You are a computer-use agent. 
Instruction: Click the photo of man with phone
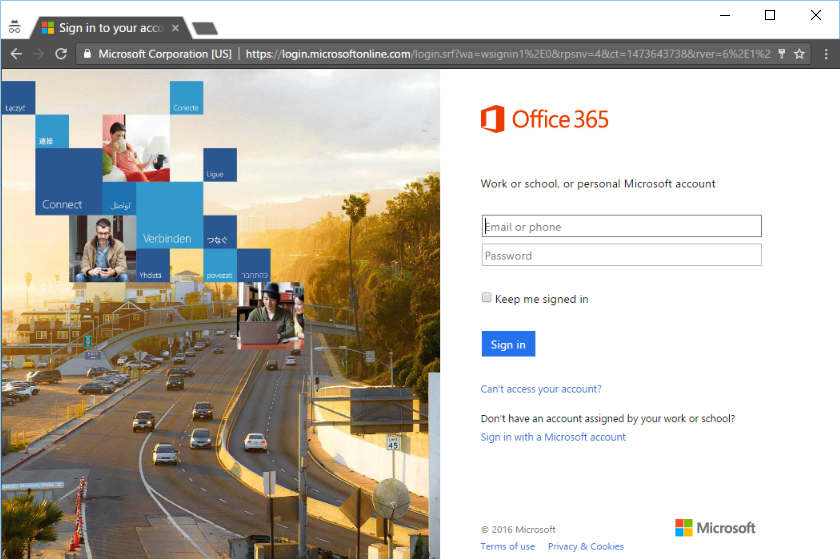(x=103, y=249)
